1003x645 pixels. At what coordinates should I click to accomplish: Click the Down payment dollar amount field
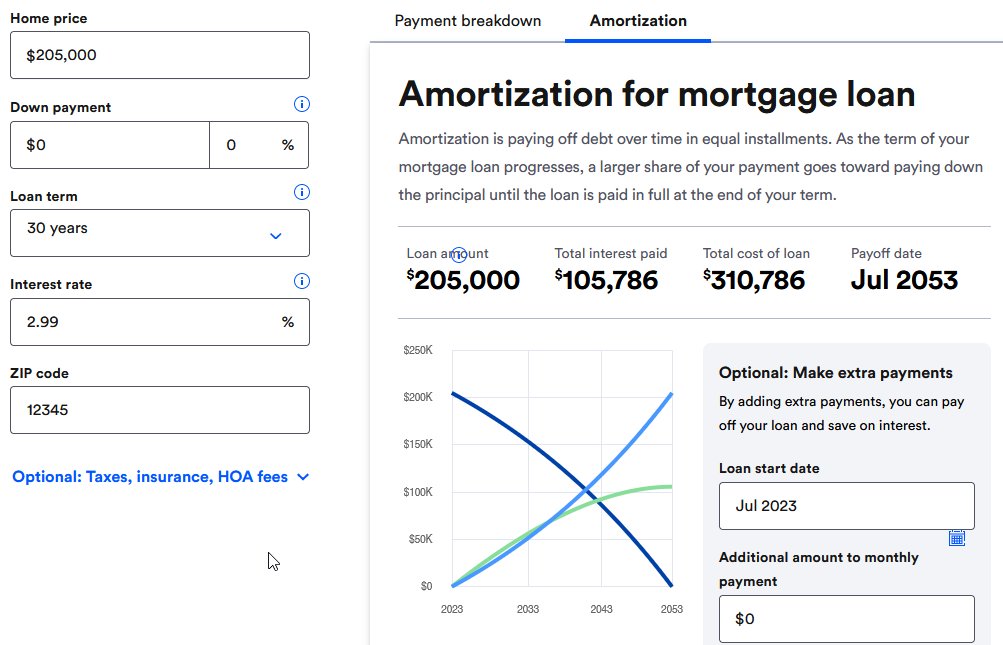point(110,145)
